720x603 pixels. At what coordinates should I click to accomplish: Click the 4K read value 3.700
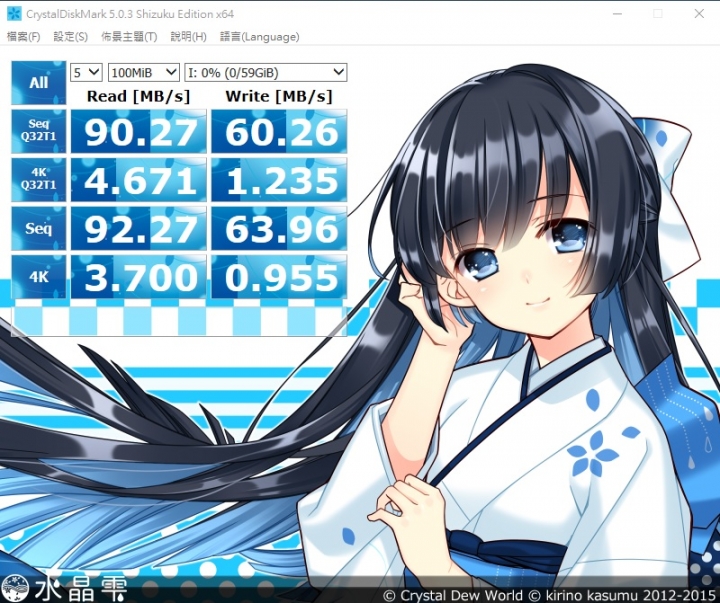point(139,277)
